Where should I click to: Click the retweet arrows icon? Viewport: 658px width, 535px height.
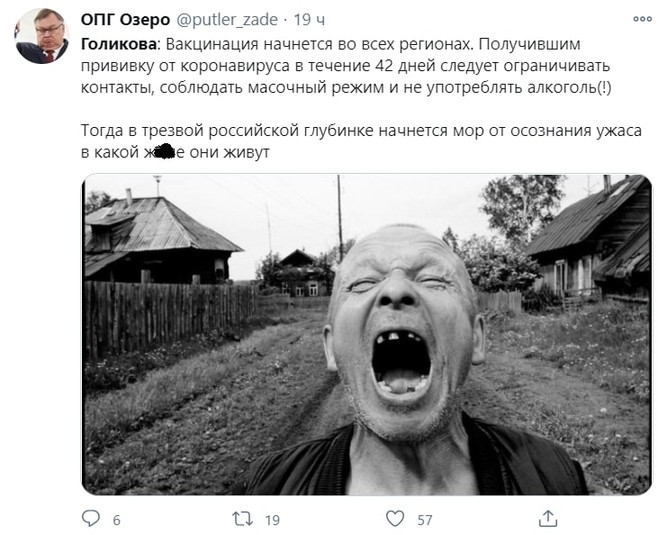243,519
